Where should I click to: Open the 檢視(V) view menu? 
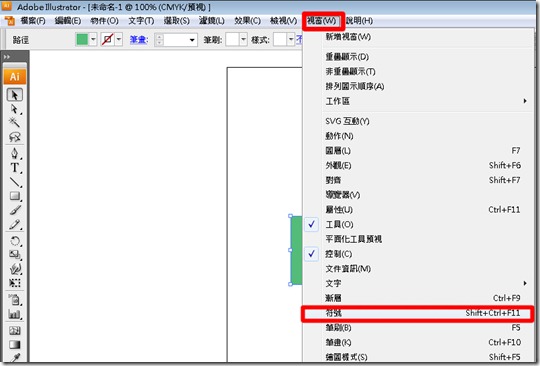coord(283,21)
